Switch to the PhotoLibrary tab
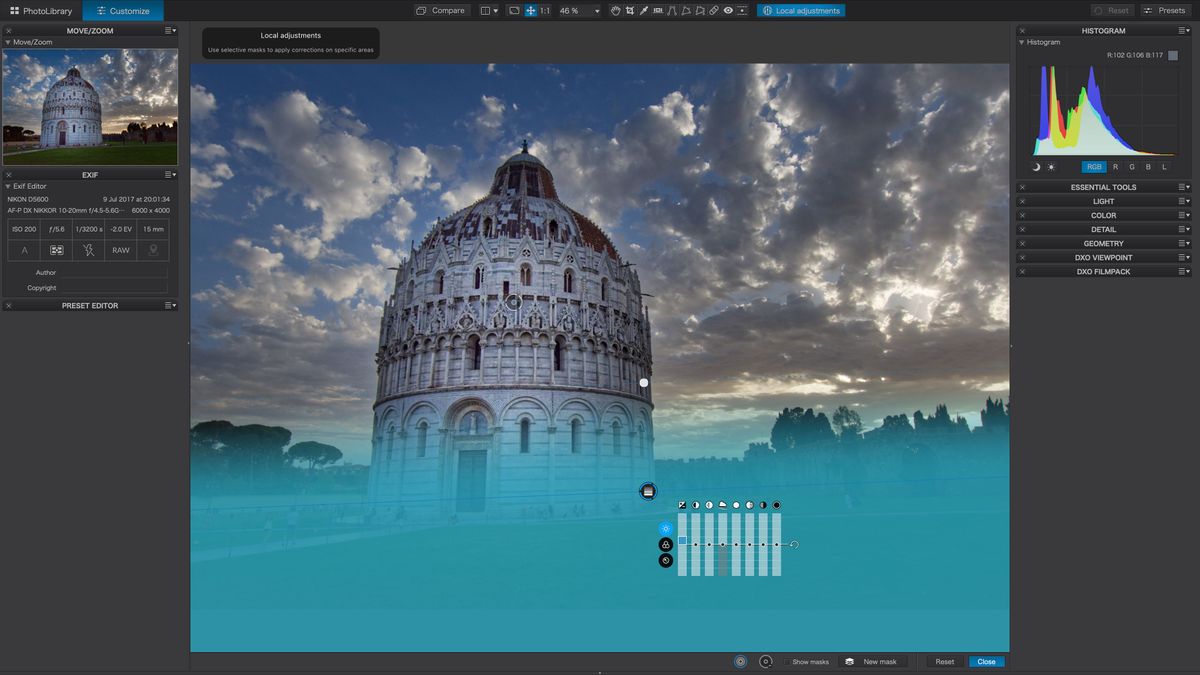 [x=41, y=10]
